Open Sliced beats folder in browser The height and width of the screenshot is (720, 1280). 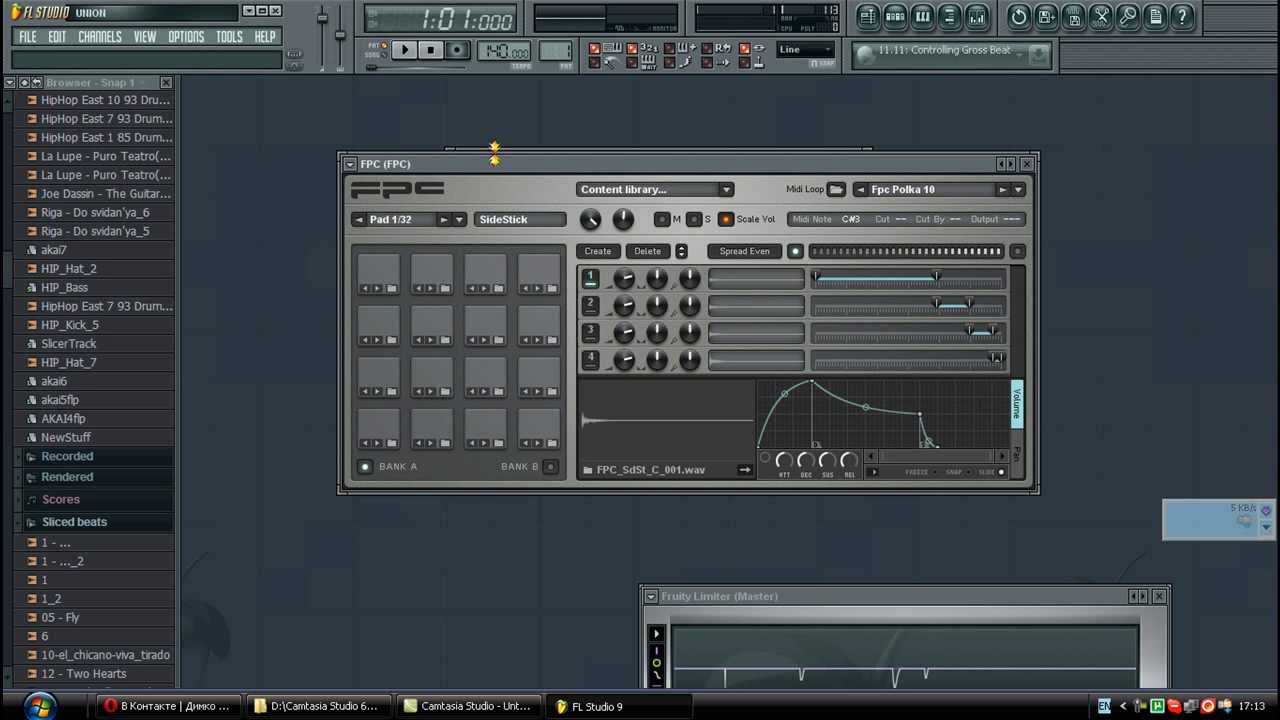click(x=74, y=522)
